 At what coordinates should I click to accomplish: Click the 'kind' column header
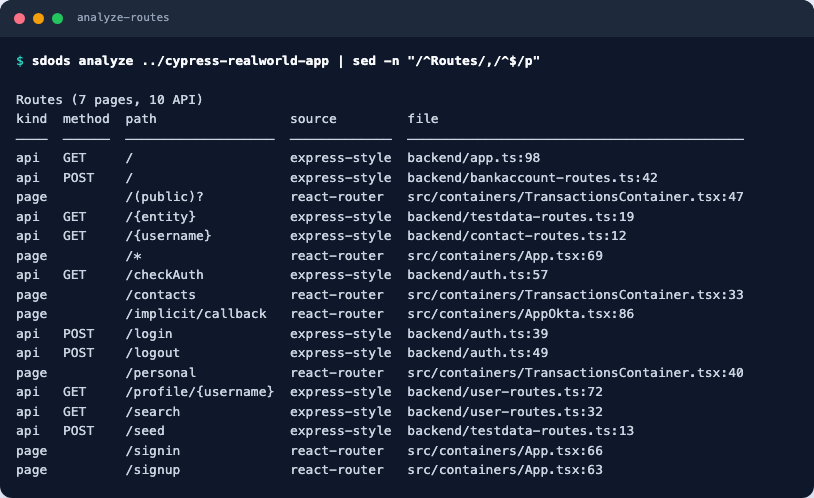tap(32, 119)
